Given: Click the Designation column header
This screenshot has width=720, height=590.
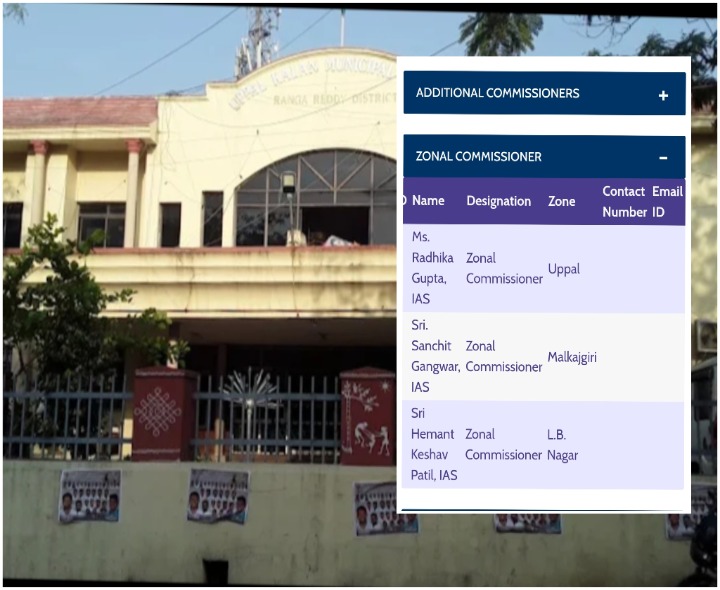Looking at the screenshot, I should tap(498, 201).
